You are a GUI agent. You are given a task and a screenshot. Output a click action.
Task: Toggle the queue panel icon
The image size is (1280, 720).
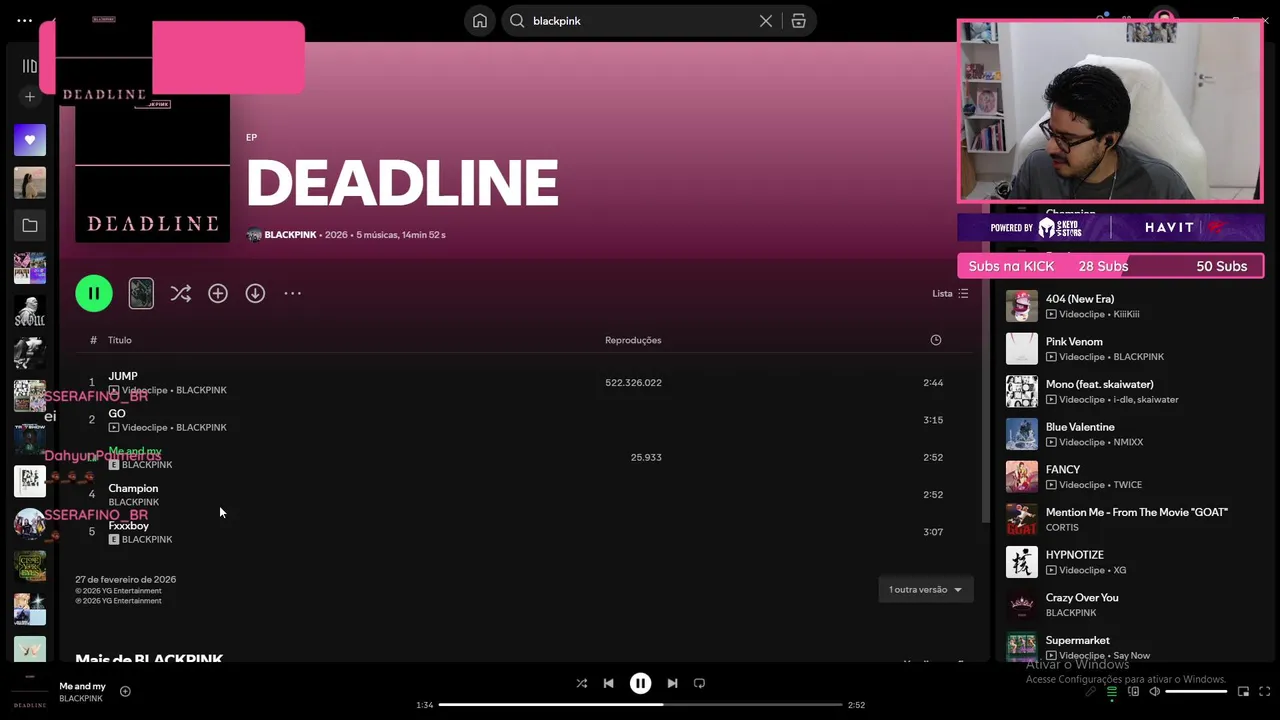click(x=1111, y=691)
